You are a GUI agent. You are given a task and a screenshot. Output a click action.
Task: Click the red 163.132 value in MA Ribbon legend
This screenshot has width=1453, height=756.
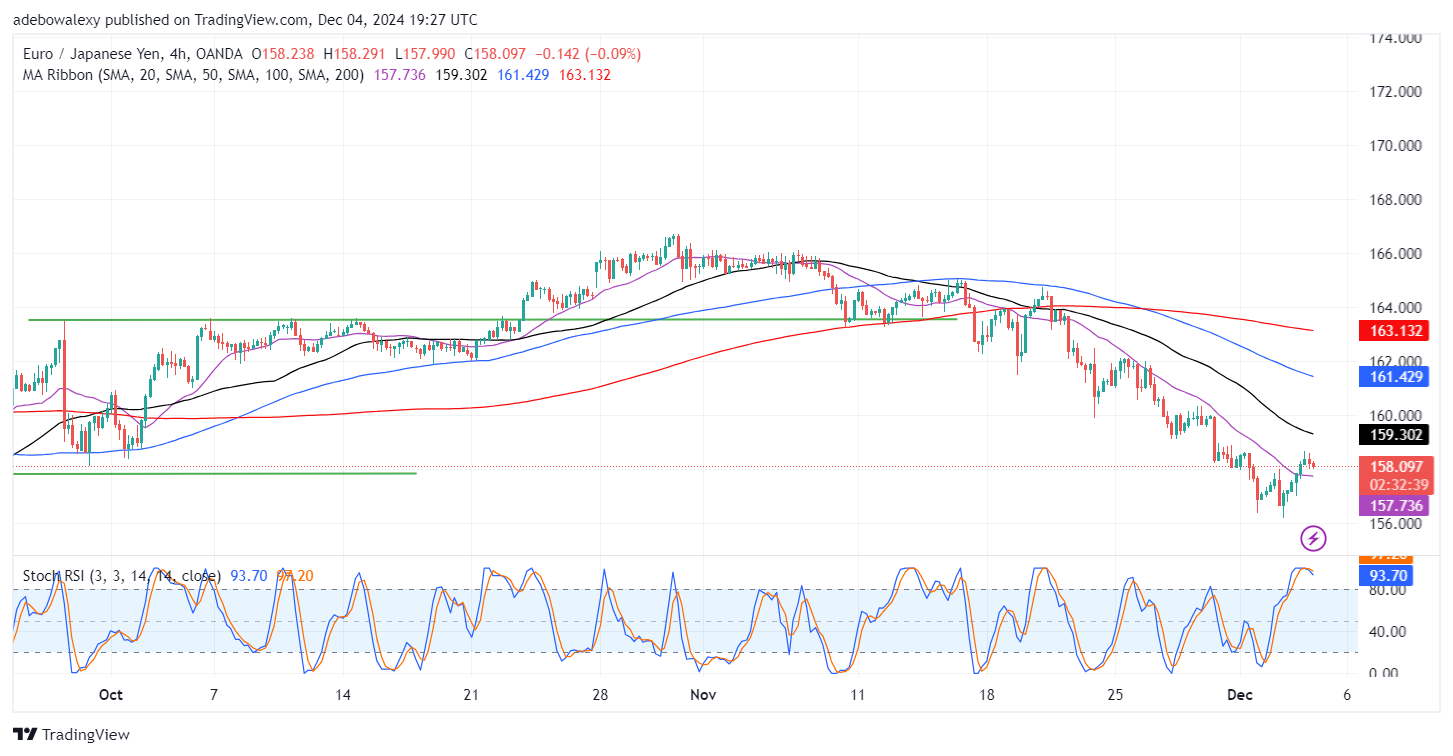[x=585, y=75]
